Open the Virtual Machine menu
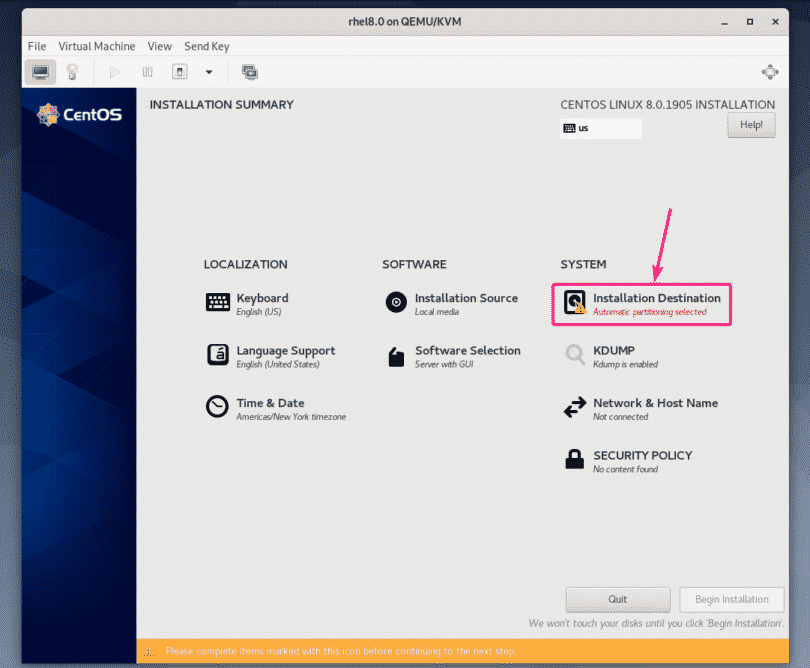This screenshot has width=810, height=668. tap(96, 46)
